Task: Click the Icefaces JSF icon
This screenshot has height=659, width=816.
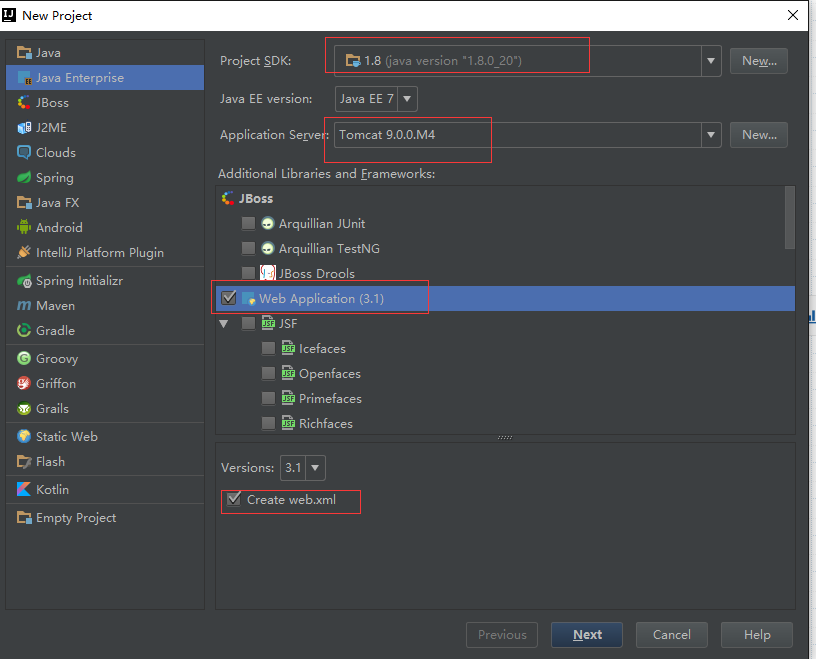Action: (288, 348)
